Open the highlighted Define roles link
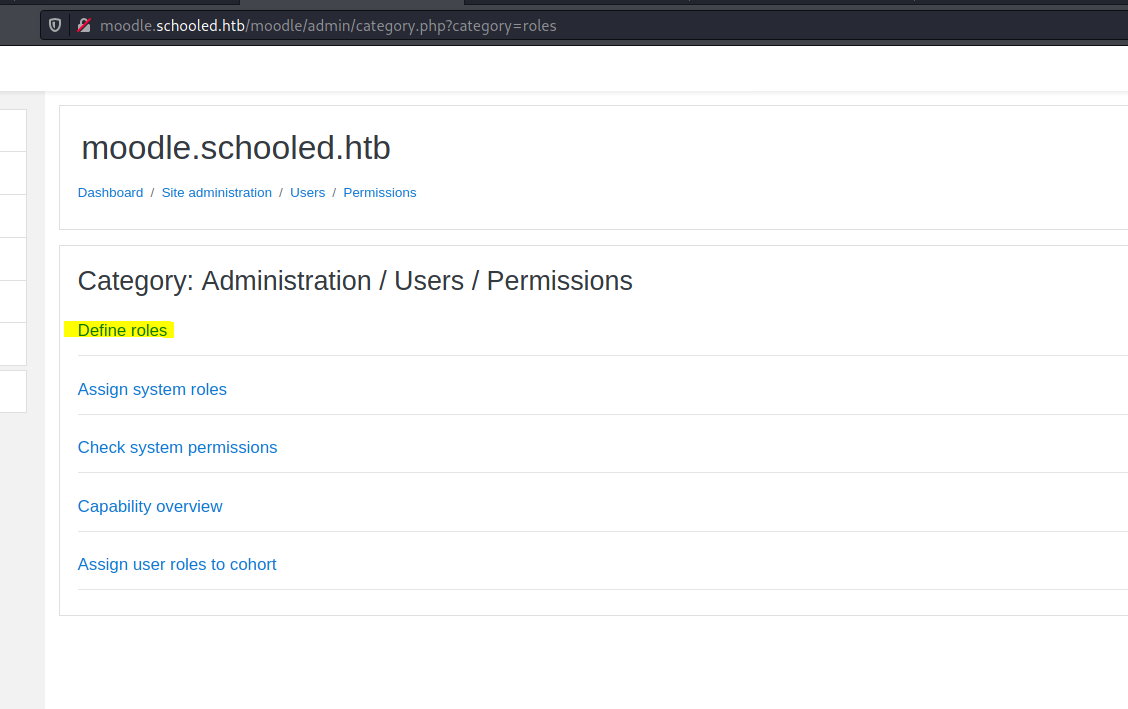 pos(122,330)
